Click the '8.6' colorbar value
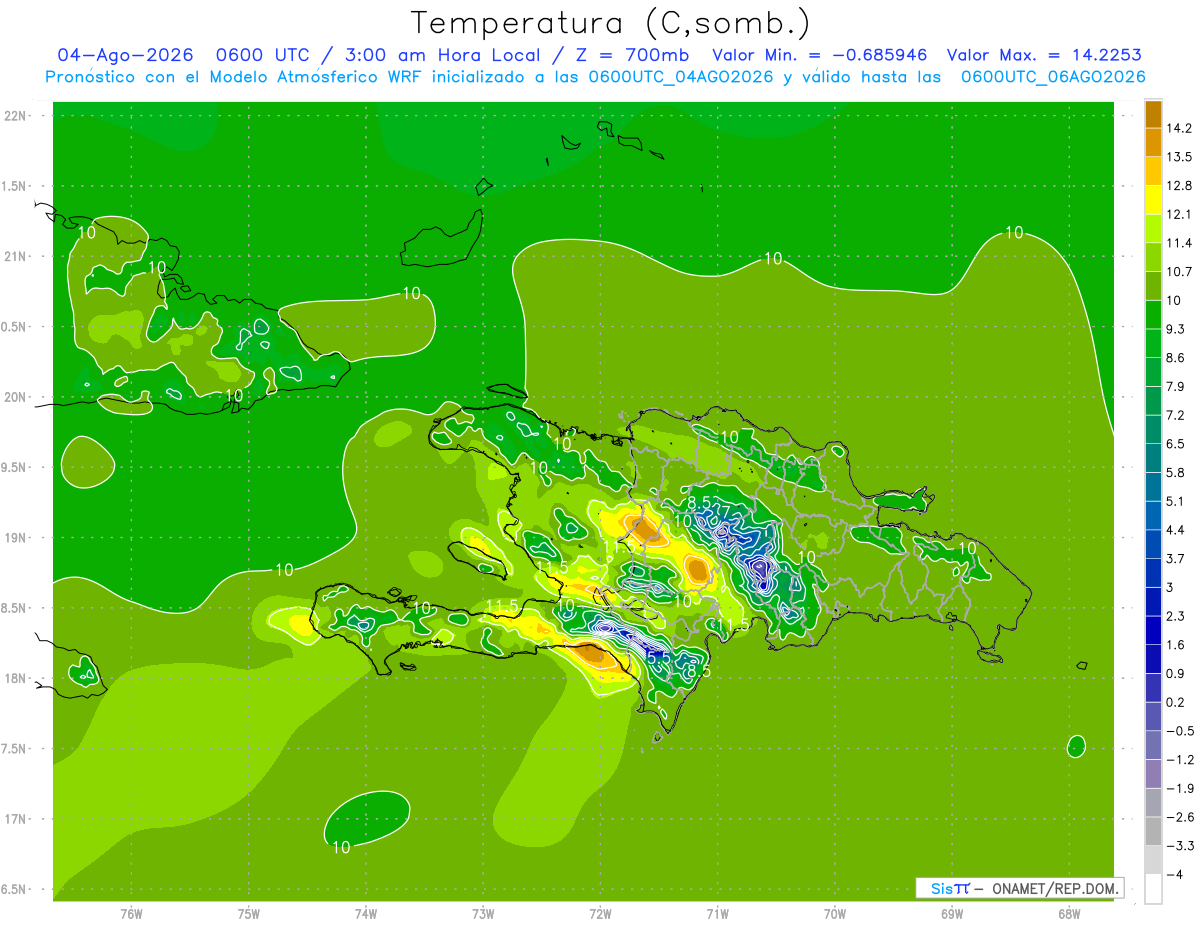This screenshot has height=927, width=1200. click(x=1175, y=358)
